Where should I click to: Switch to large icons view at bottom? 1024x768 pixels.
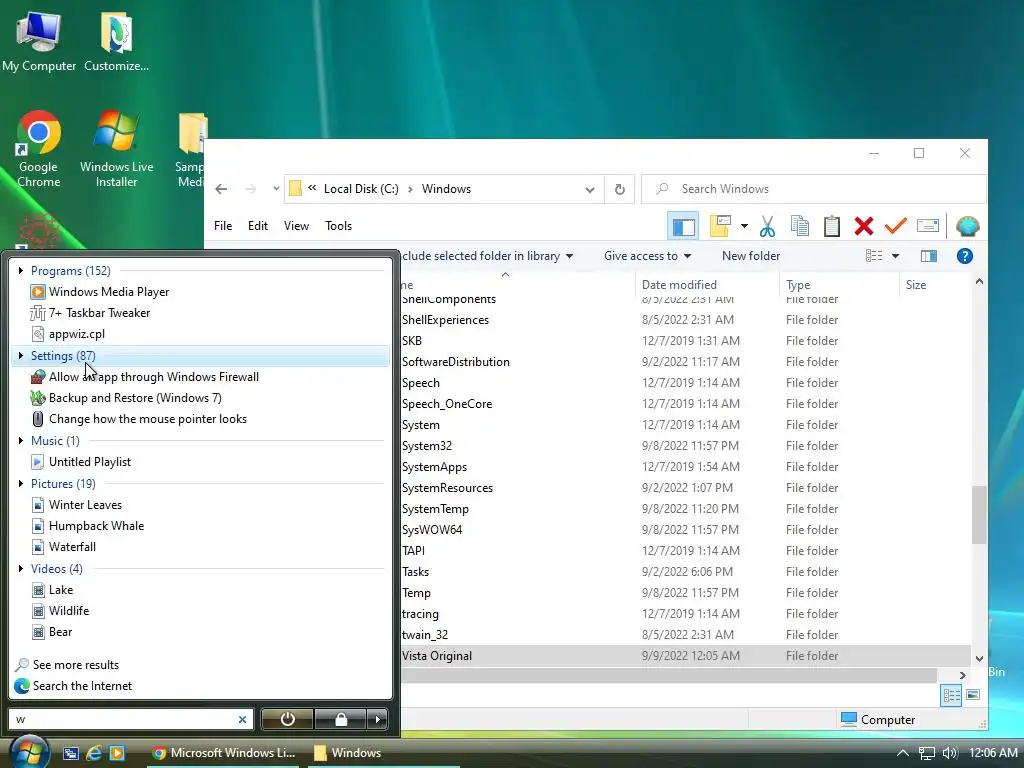973,695
